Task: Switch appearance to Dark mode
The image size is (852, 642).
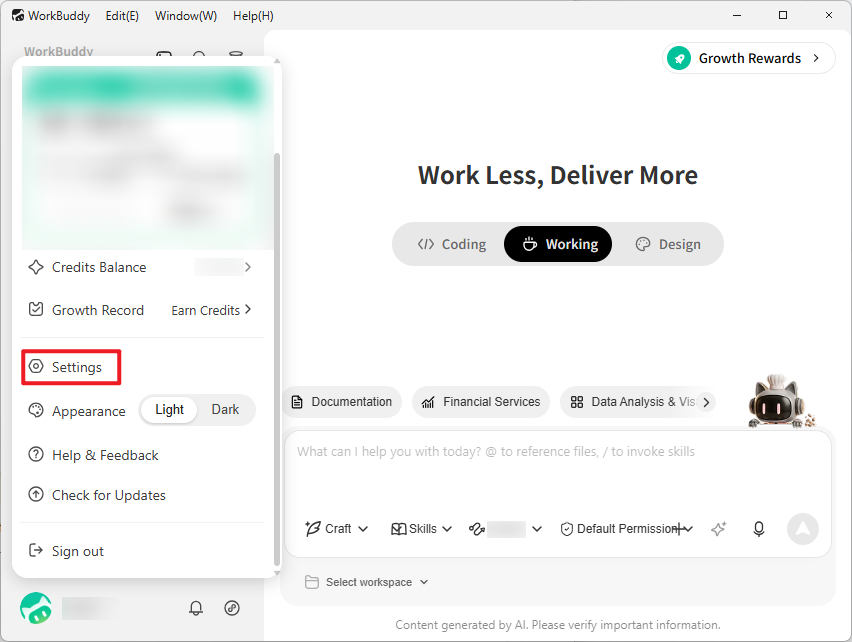Action: 225,410
